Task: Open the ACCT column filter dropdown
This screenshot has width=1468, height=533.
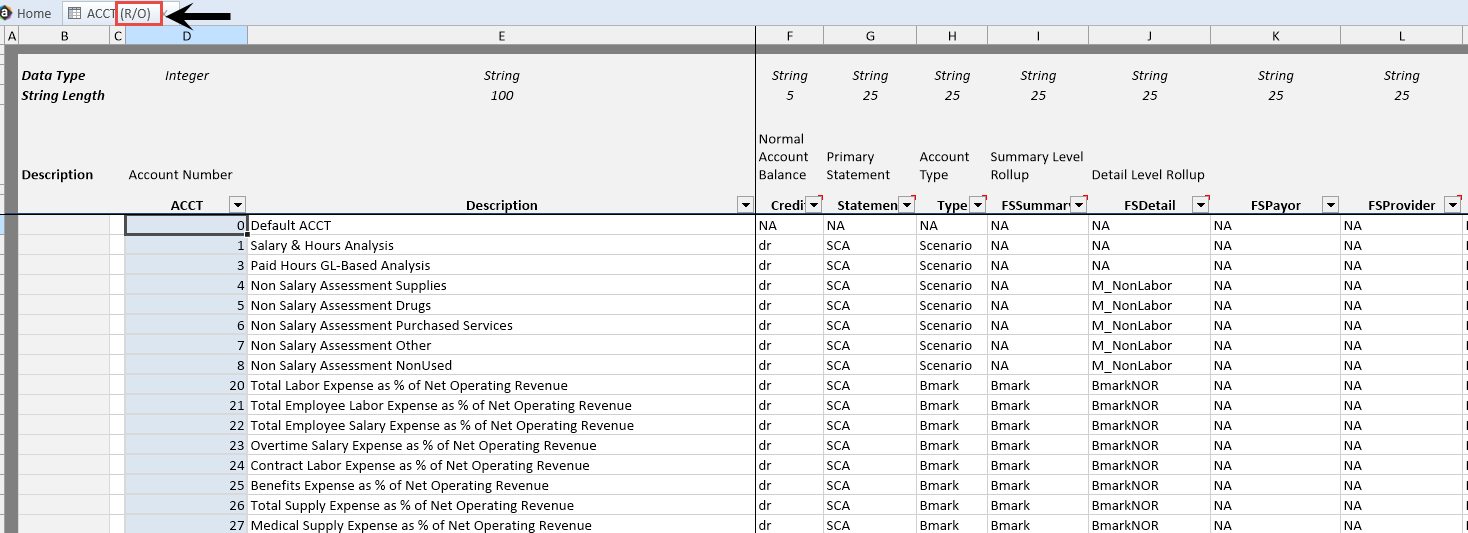Action: [x=237, y=205]
